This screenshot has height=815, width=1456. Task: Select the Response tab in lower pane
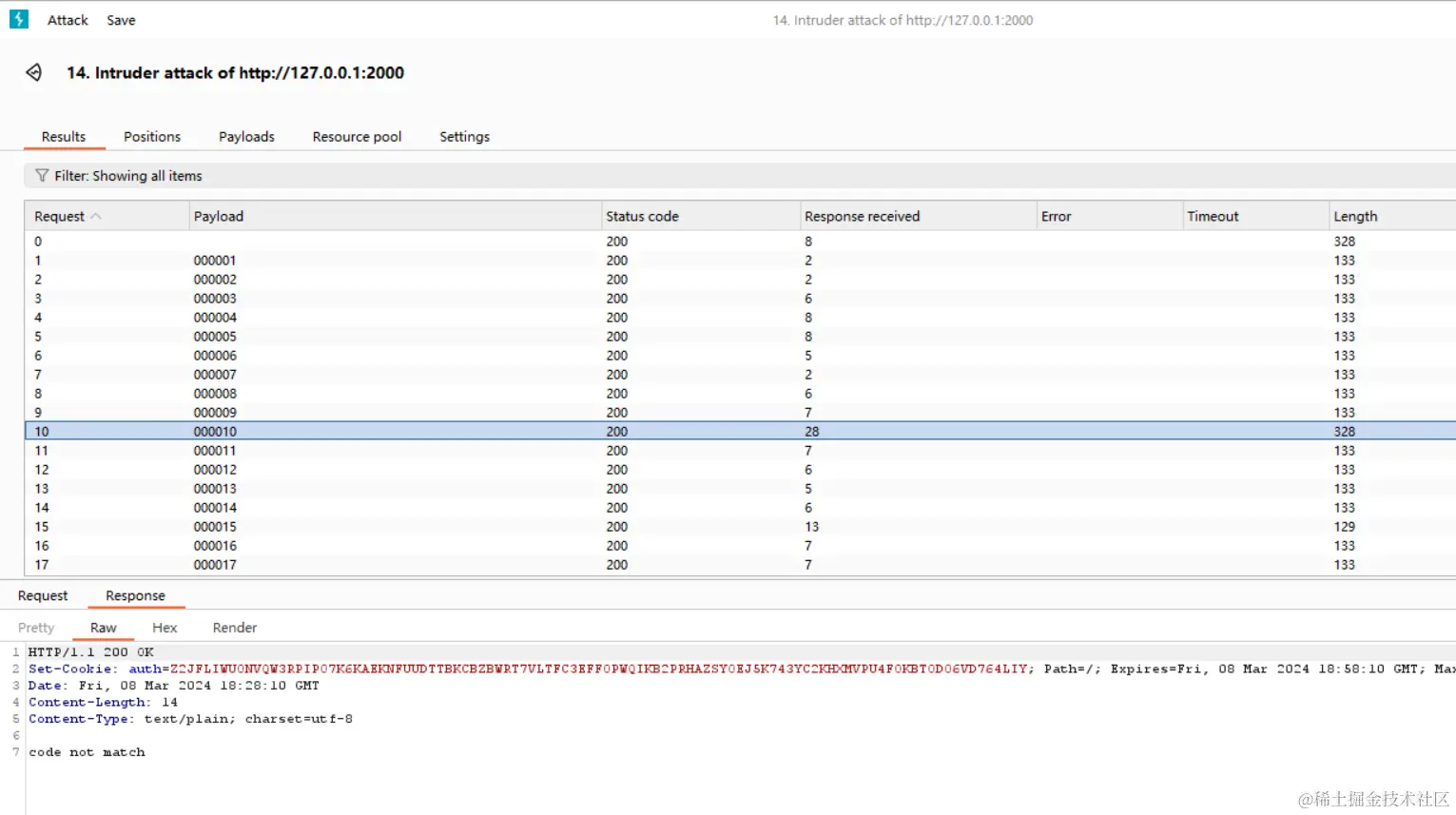click(135, 595)
